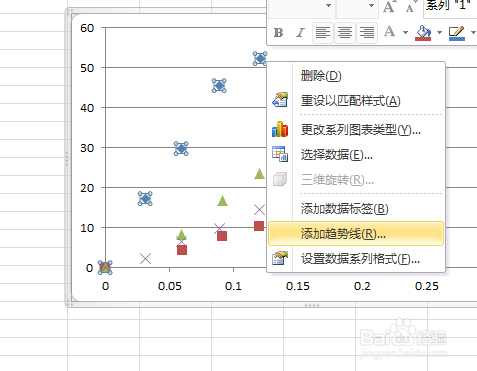477x371 pixels.
Task: Choose 添加趋势线(R) menu entry
Action: coord(356,234)
